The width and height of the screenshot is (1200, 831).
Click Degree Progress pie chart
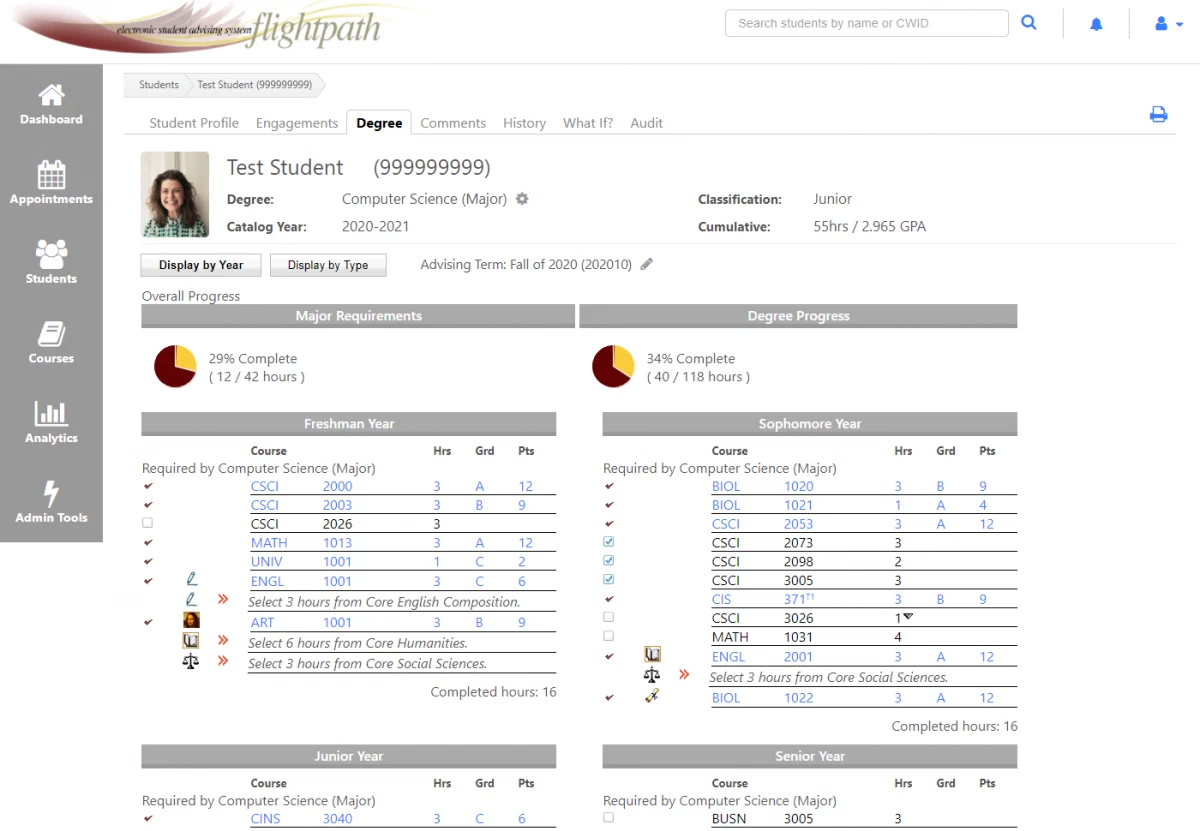coord(613,367)
